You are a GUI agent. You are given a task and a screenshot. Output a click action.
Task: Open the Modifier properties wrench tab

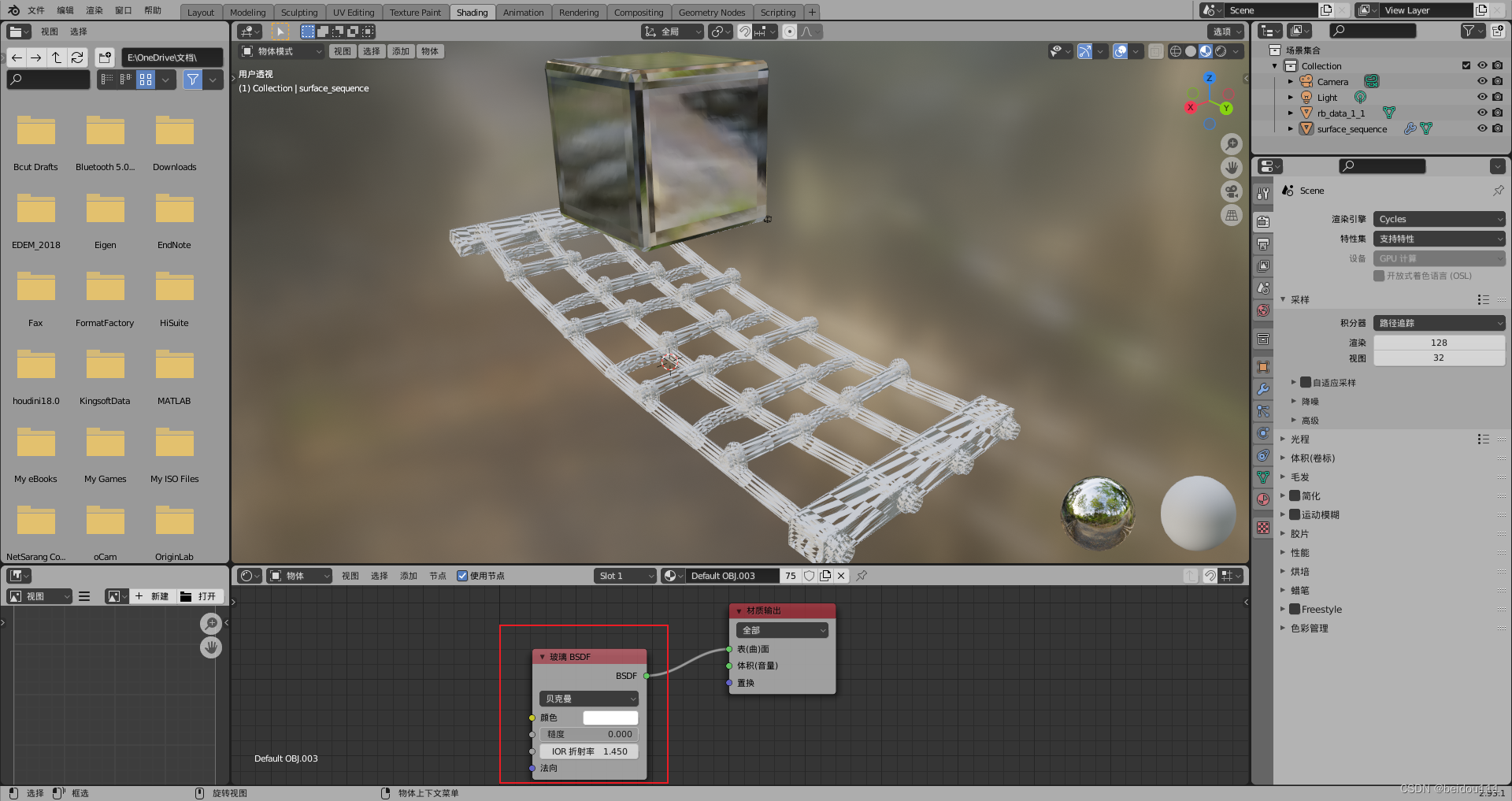1263,389
